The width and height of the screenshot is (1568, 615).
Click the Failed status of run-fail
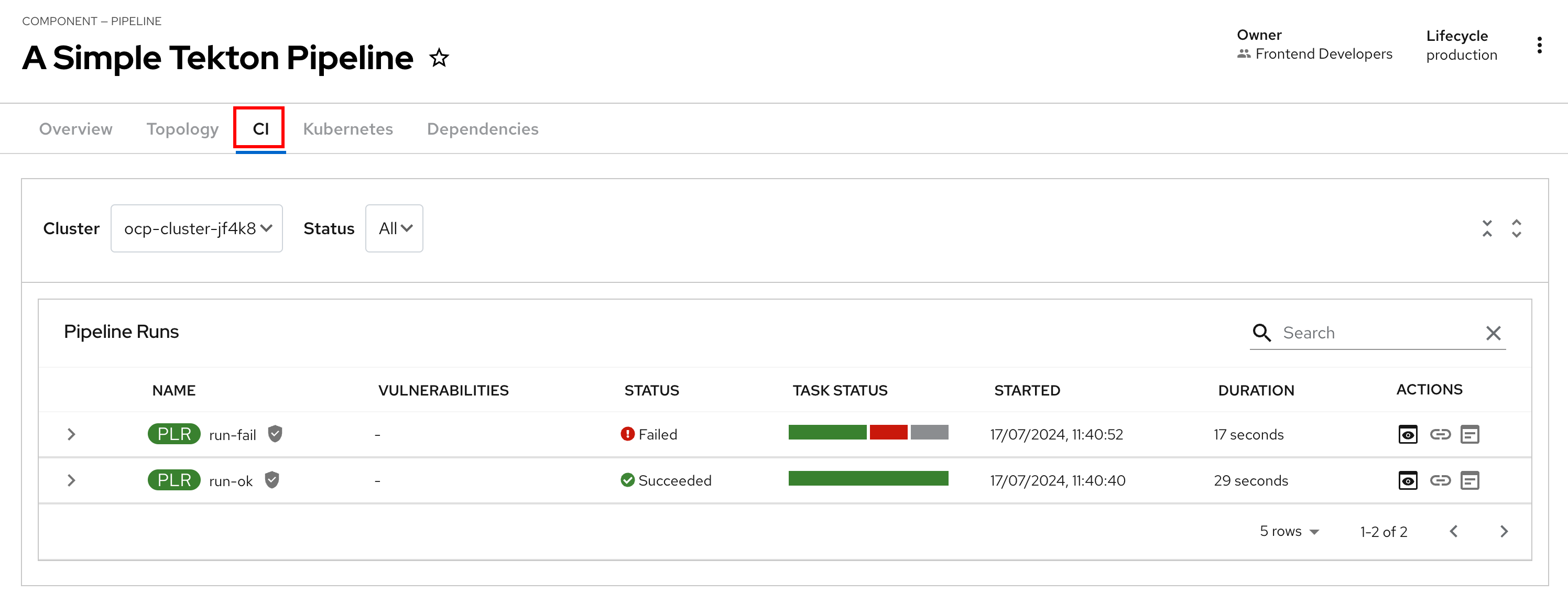(648, 434)
